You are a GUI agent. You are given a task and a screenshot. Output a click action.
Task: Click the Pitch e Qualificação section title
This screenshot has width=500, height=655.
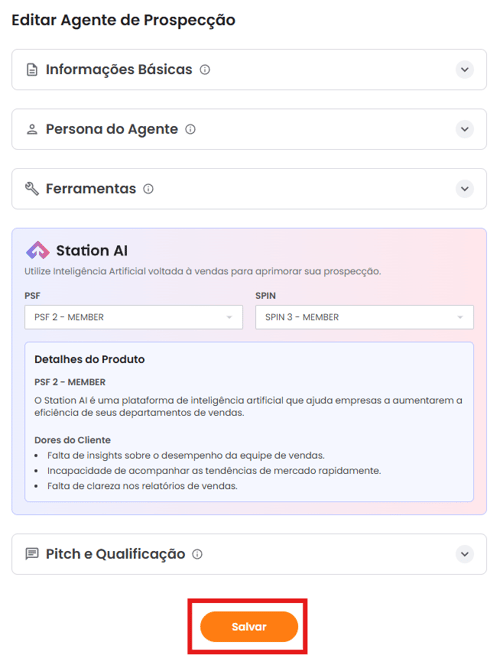(116, 554)
